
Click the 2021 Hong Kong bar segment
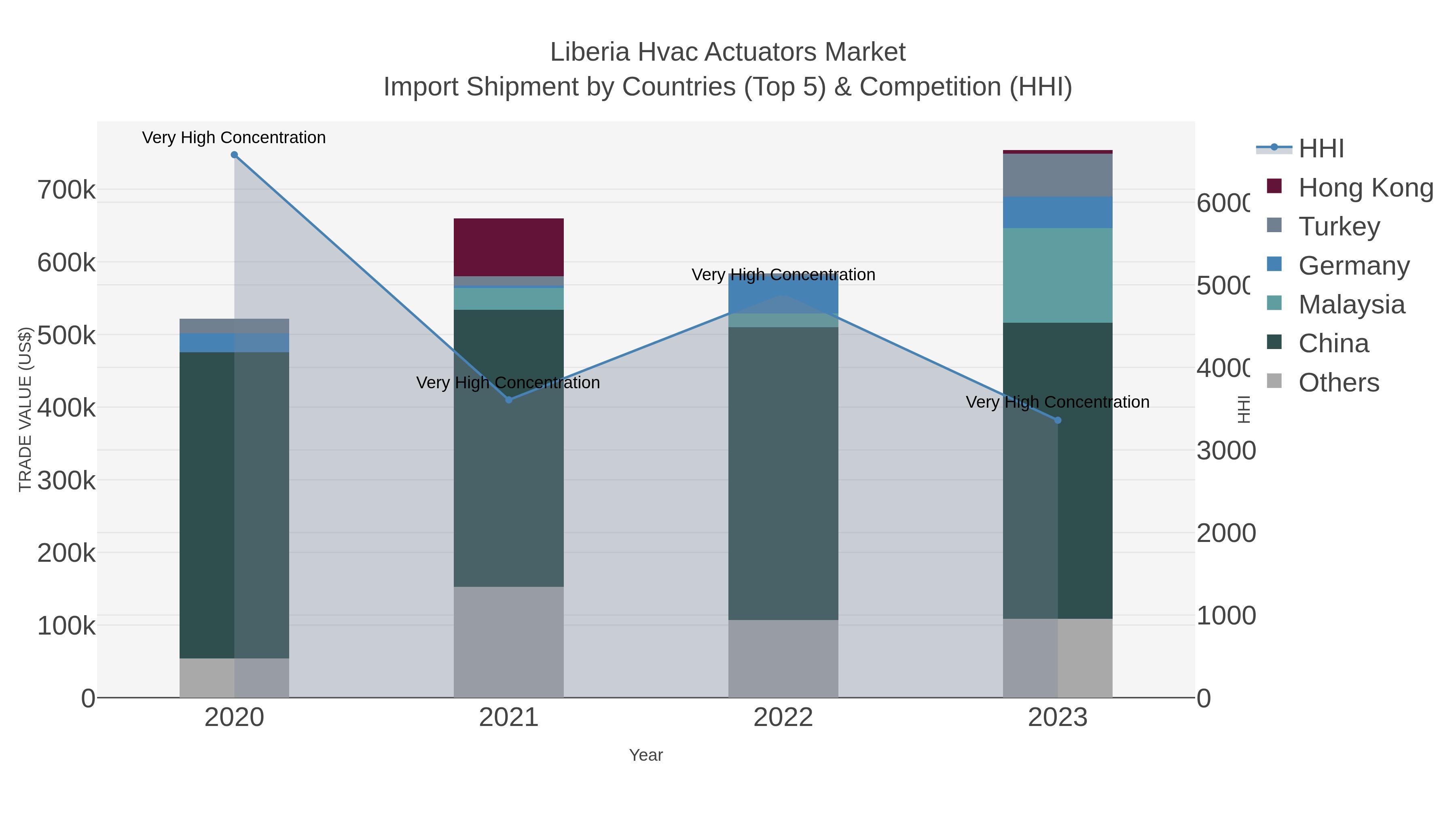(x=509, y=247)
